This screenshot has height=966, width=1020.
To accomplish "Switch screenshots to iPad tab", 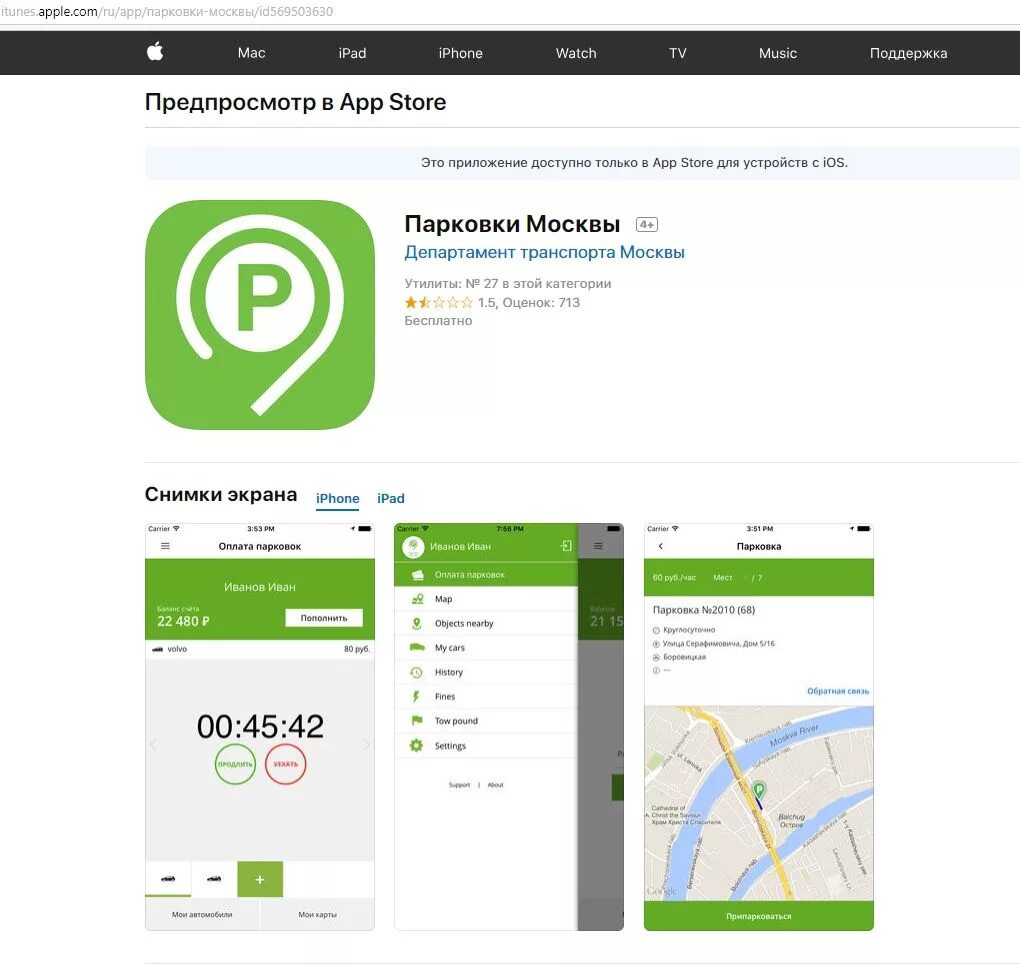I will coord(390,498).
